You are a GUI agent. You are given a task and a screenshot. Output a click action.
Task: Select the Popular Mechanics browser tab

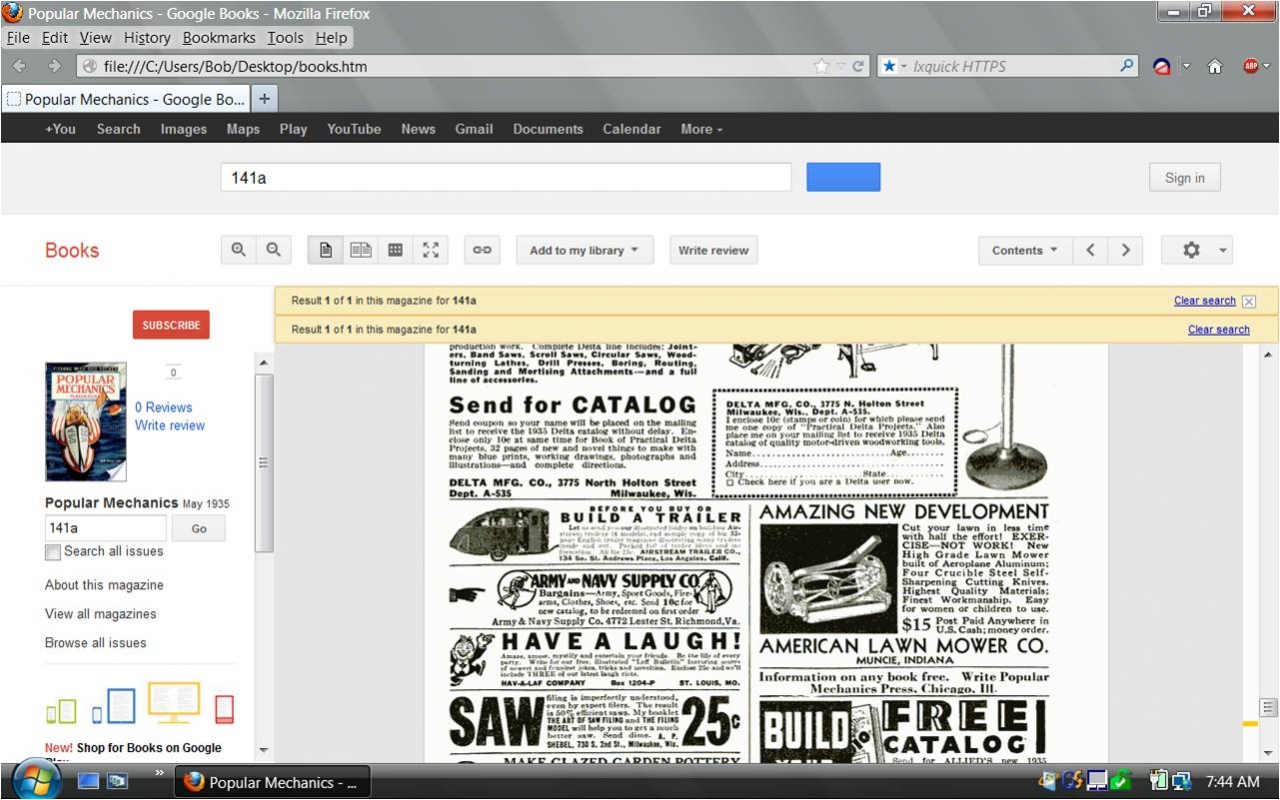coord(125,99)
